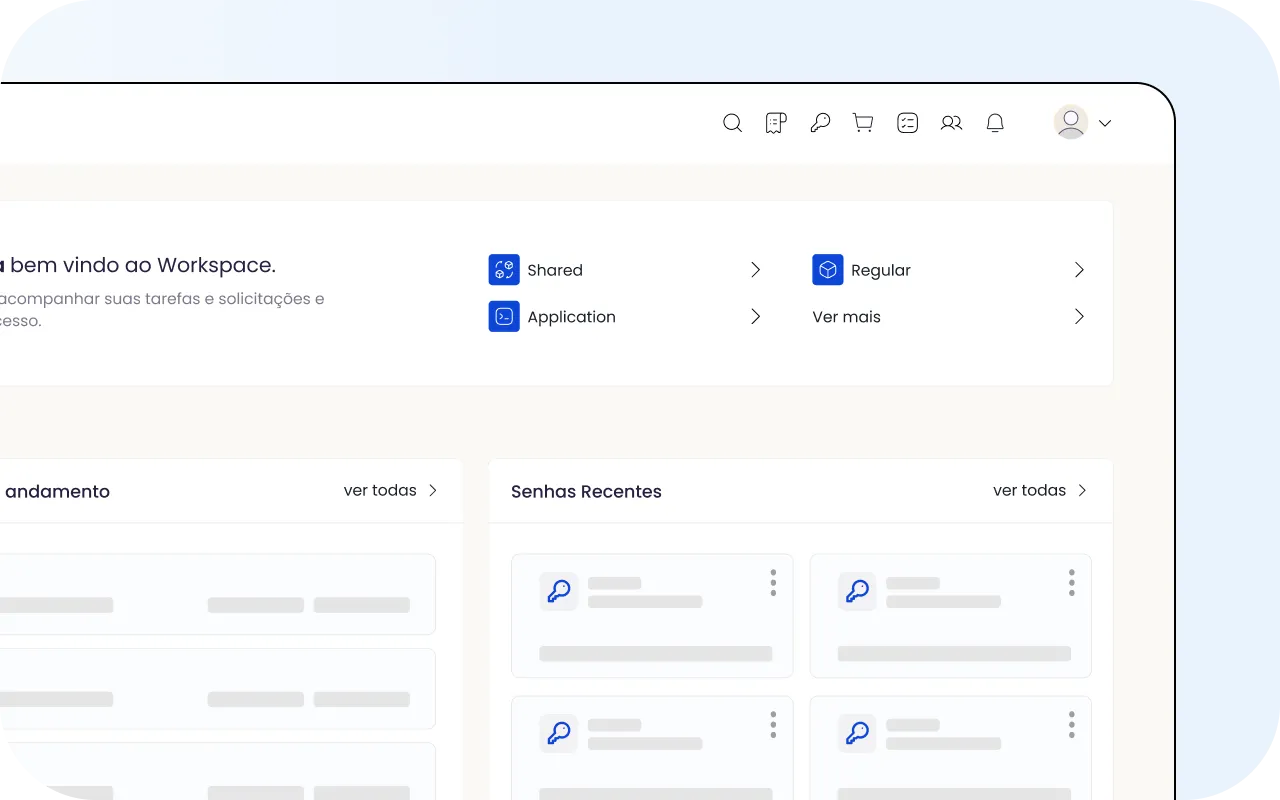
Task: Click the blue Regular cube icon
Action: pyautogui.click(x=828, y=270)
